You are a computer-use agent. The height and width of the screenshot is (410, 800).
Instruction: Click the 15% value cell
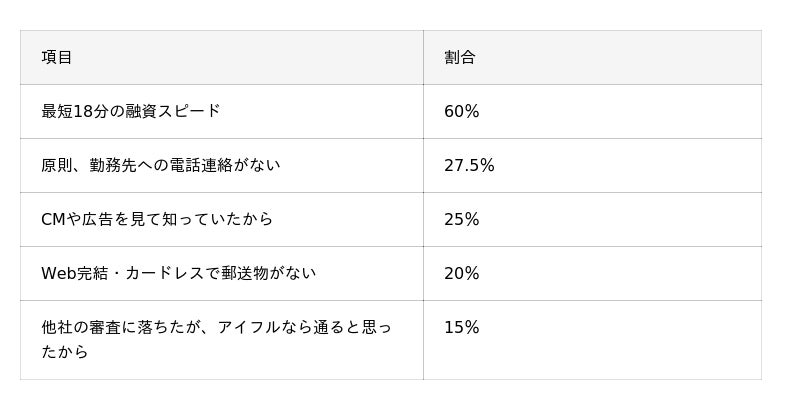coord(462,328)
